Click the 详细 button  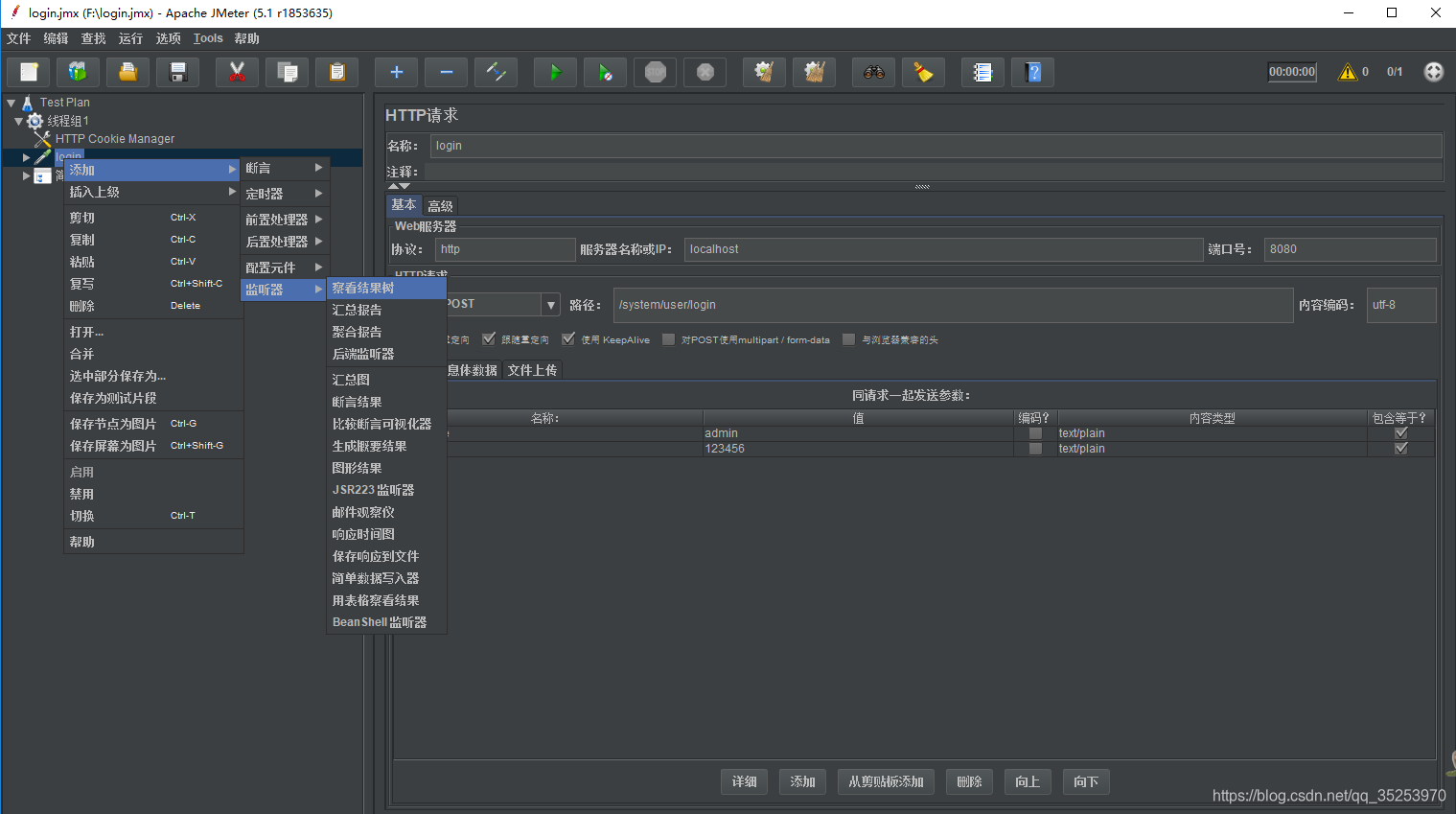[x=745, y=781]
